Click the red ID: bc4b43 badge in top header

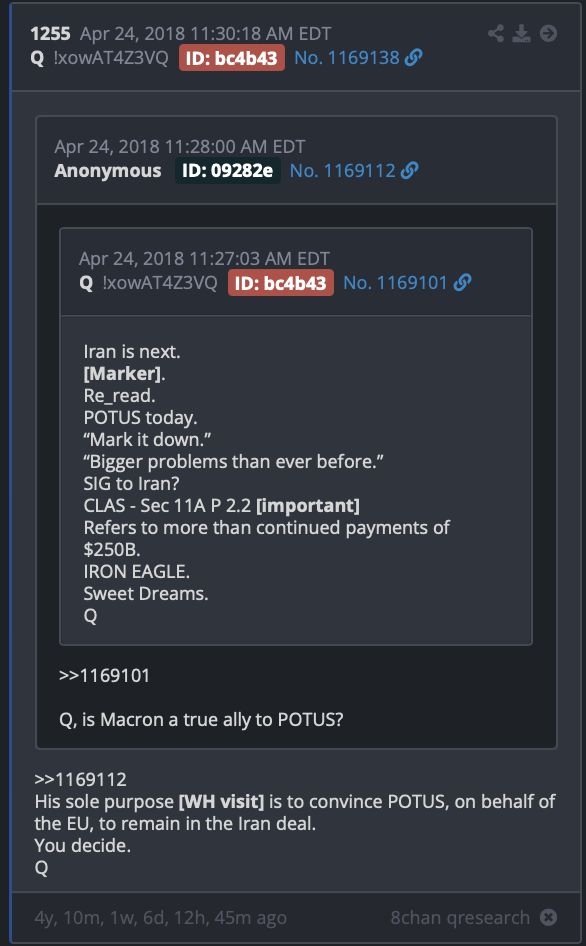[232, 59]
